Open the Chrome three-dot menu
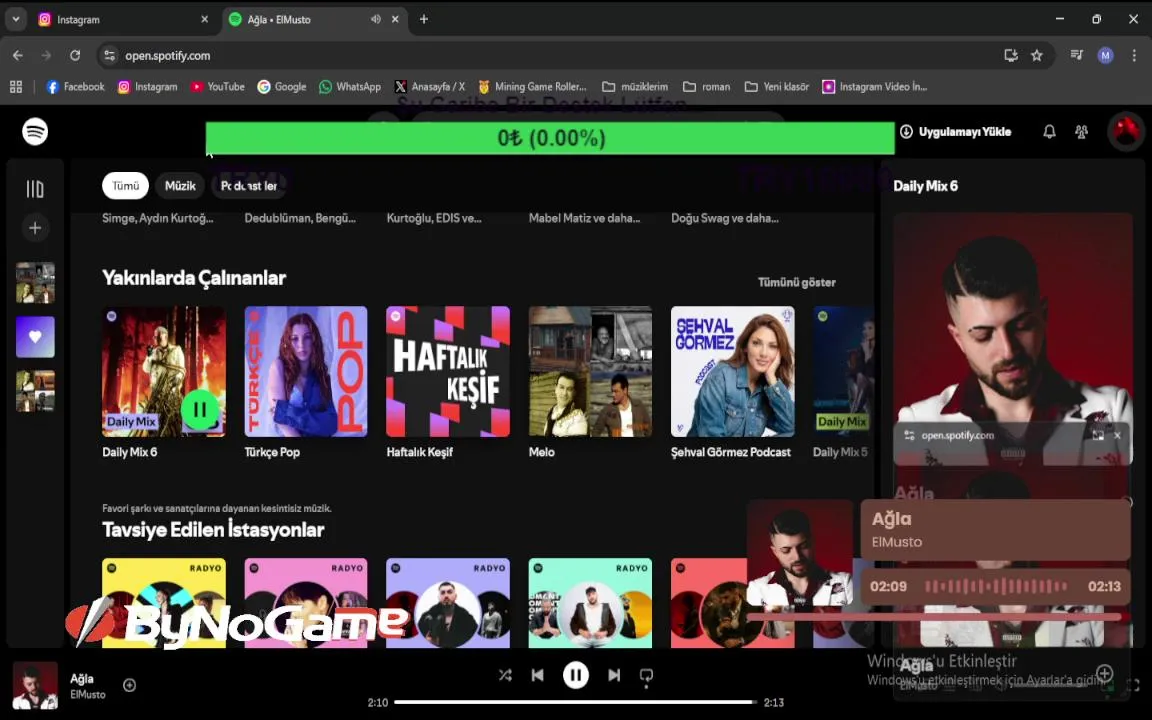Image resolution: width=1152 pixels, height=720 pixels. (1134, 55)
